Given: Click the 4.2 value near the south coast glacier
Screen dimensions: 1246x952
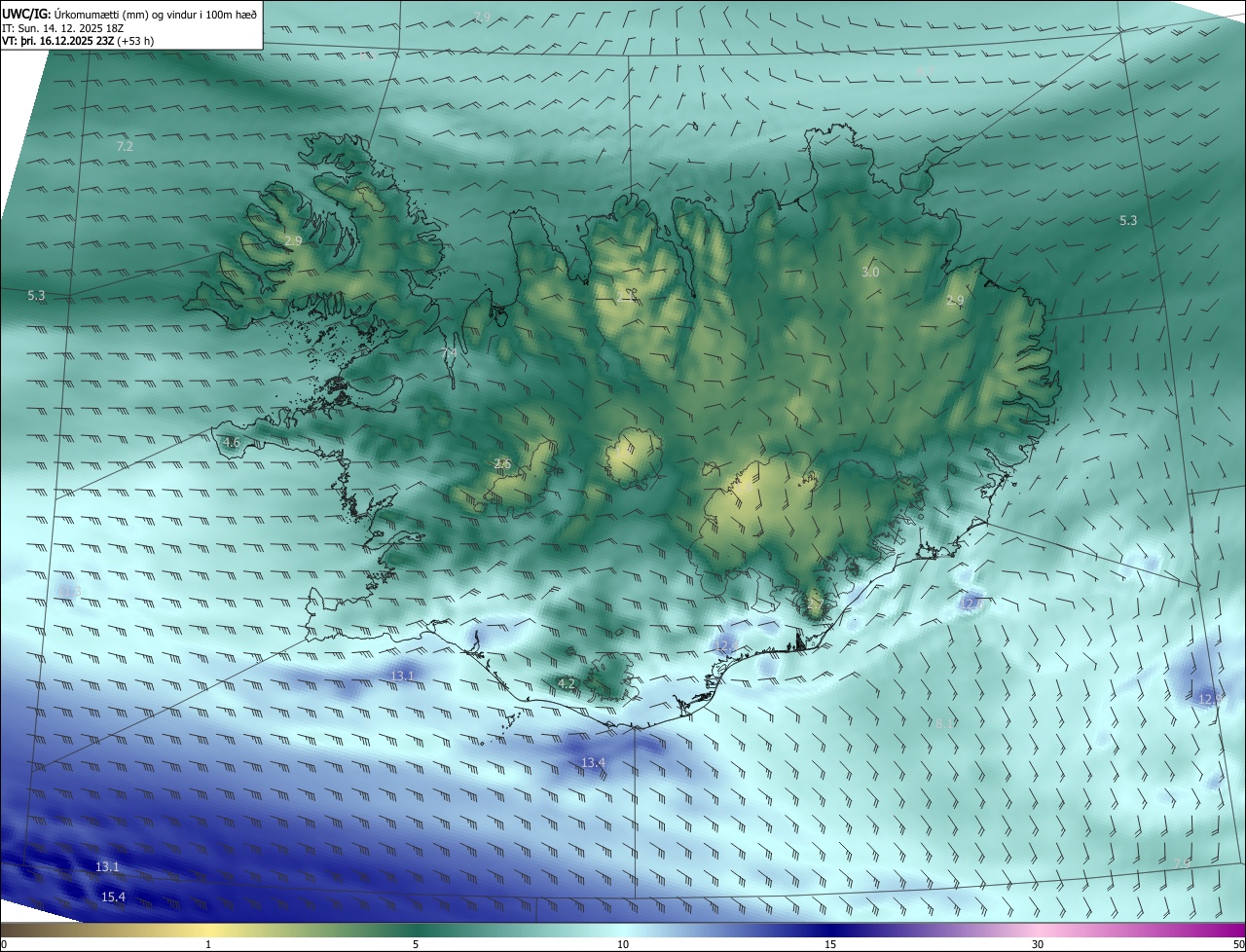Looking at the screenshot, I should tap(567, 684).
